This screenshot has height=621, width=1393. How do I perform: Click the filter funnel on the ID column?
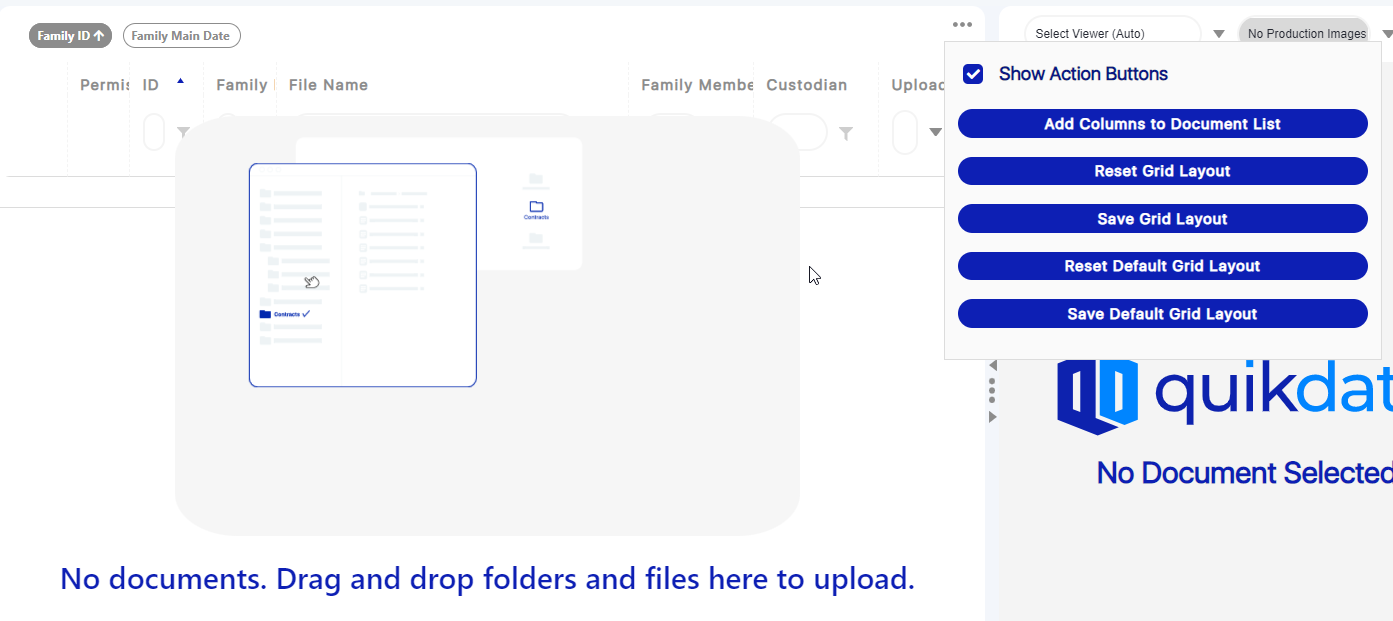(x=183, y=131)
